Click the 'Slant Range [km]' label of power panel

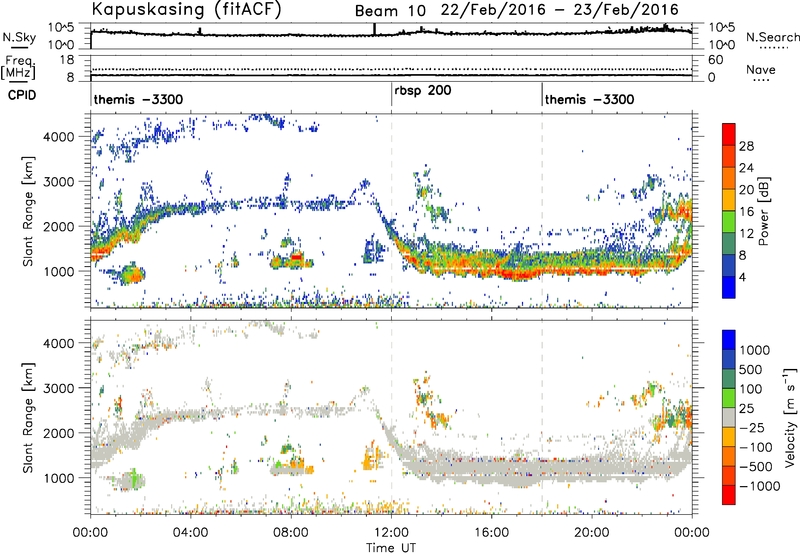[x=28, y=211]
